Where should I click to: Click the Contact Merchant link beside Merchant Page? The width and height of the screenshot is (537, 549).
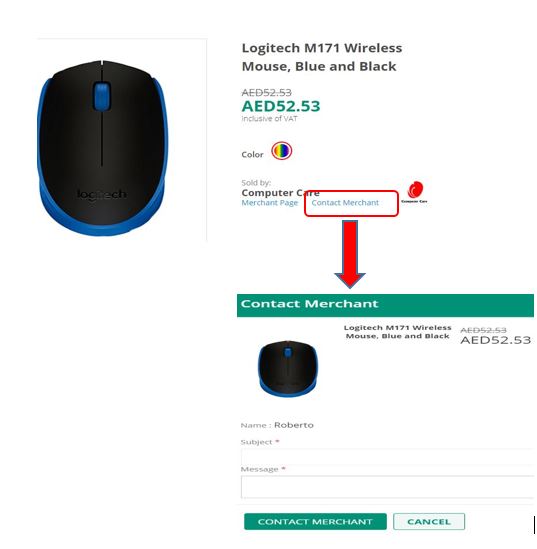click(345, 203)
